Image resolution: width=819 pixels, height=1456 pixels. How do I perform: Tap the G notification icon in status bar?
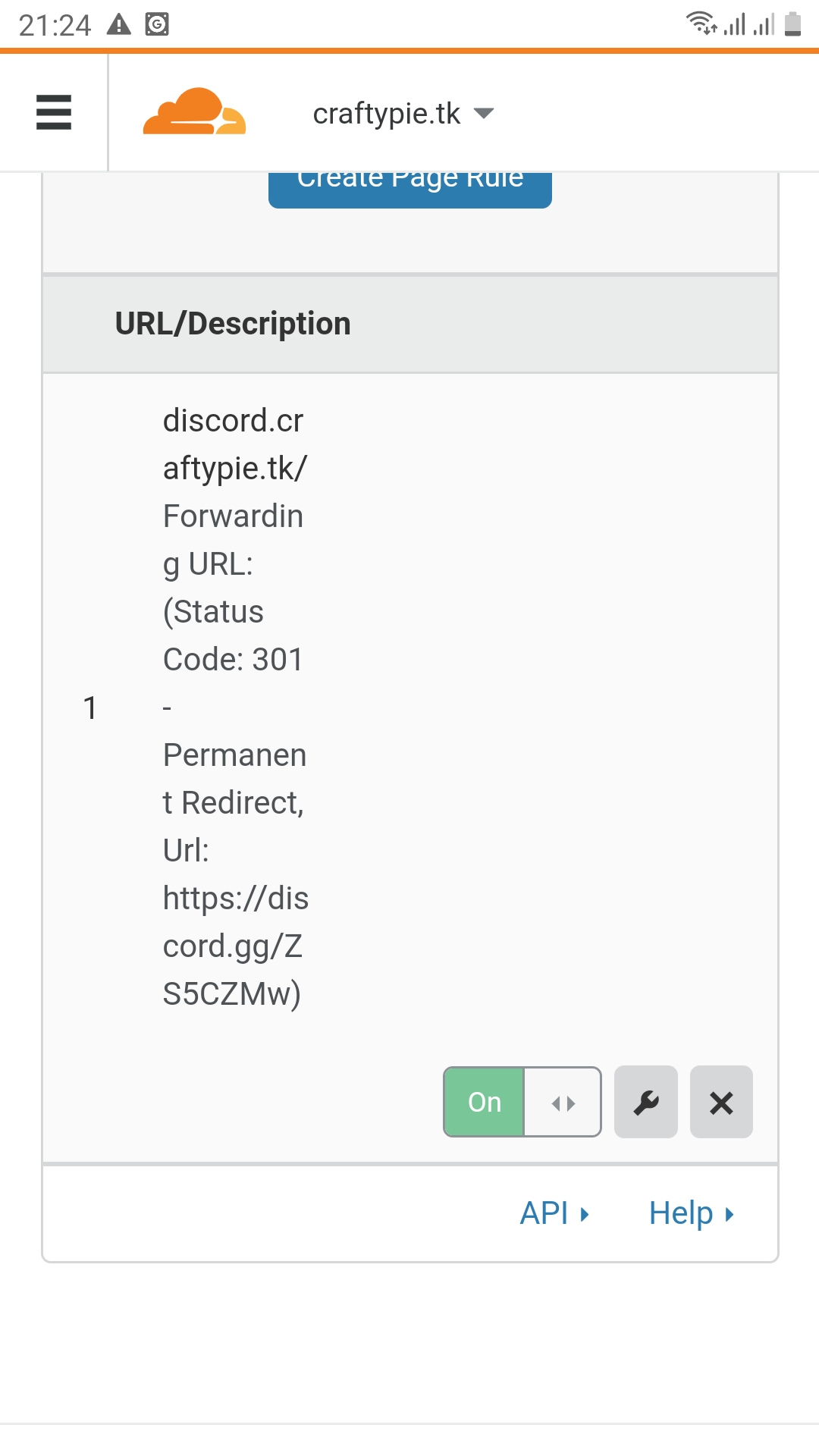point(155,23)
